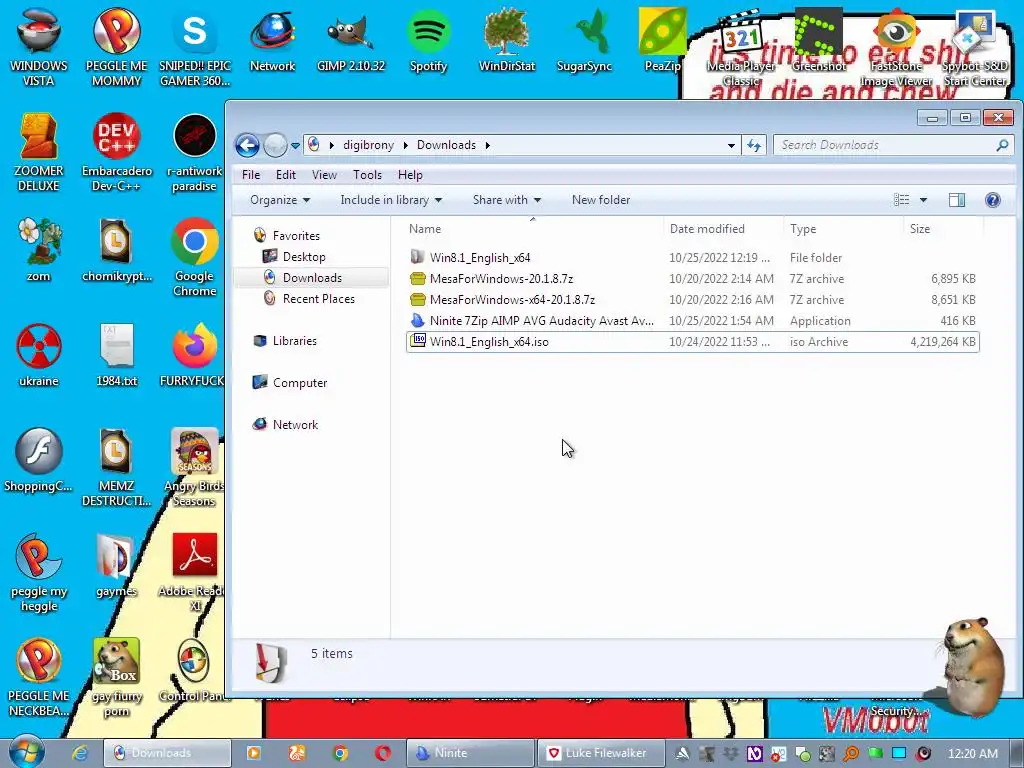
Task: Click the Embarcadero Dev-C++ desktop icon
Action: (x=117, y=153)
